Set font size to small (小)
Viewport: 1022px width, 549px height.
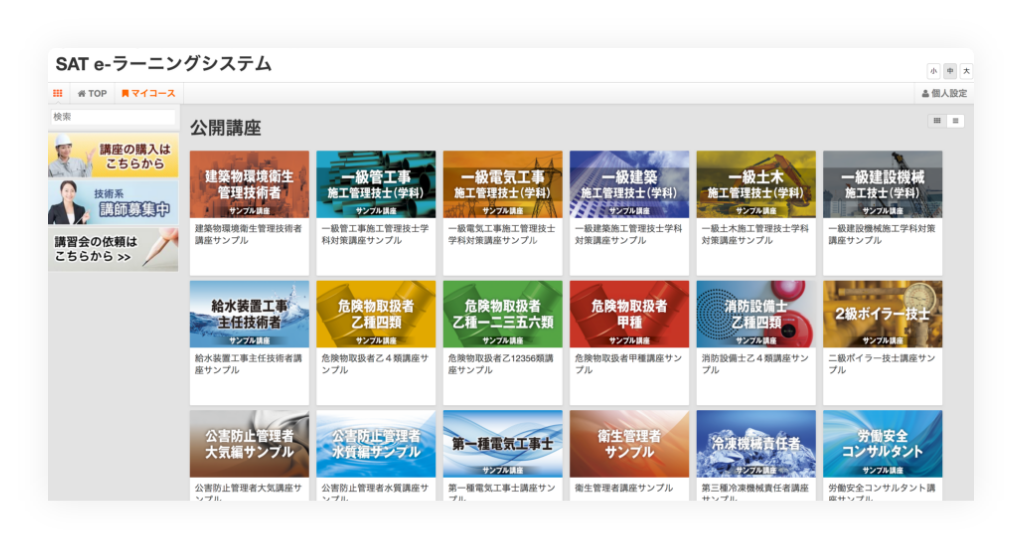(x=933, y=71)
